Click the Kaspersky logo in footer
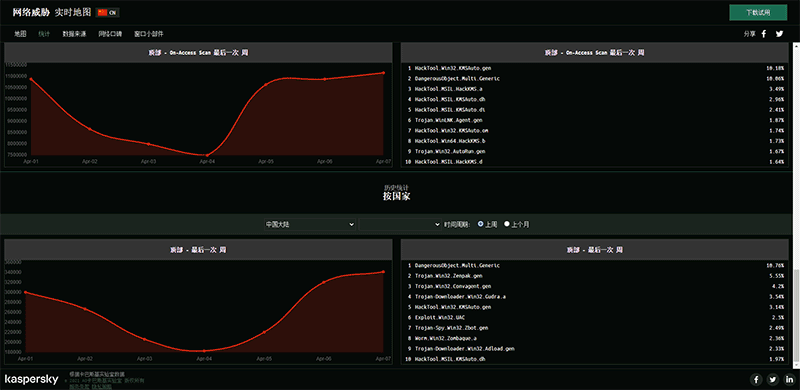The height and width of the screenshot is (390, 800). click(32, 379)
